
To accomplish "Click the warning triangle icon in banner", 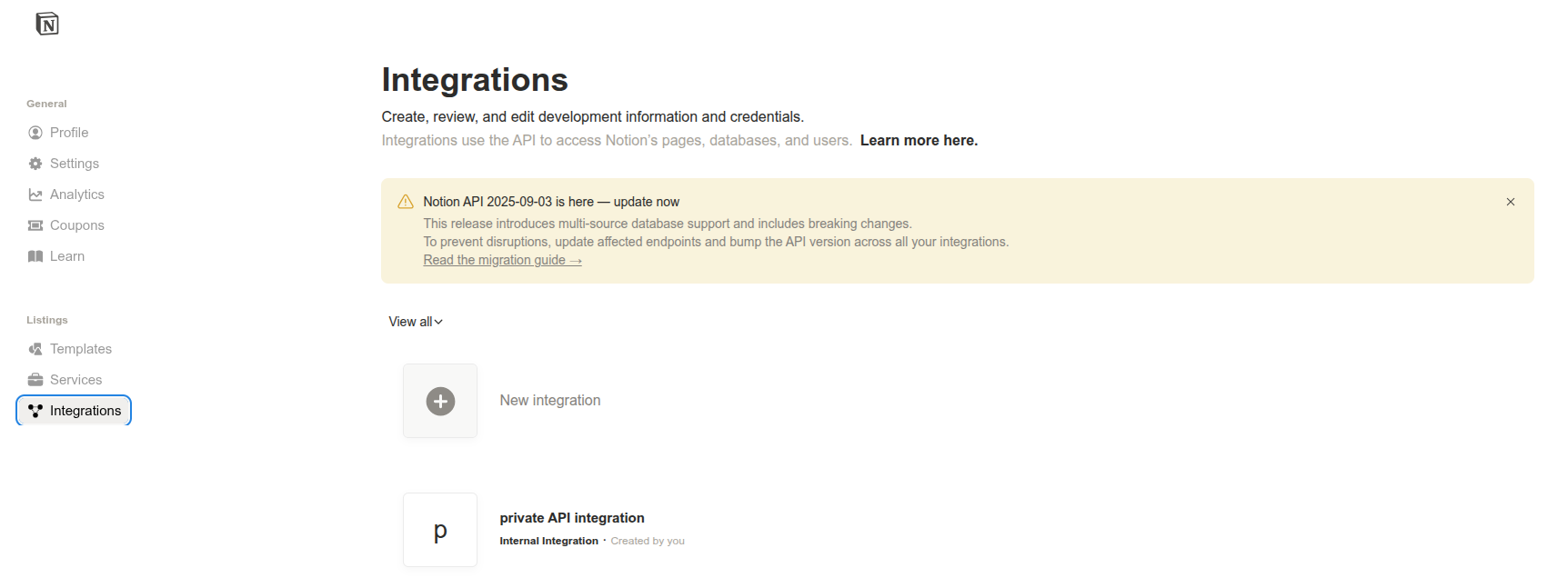I will pyautogui.click(x=406, y=202).
